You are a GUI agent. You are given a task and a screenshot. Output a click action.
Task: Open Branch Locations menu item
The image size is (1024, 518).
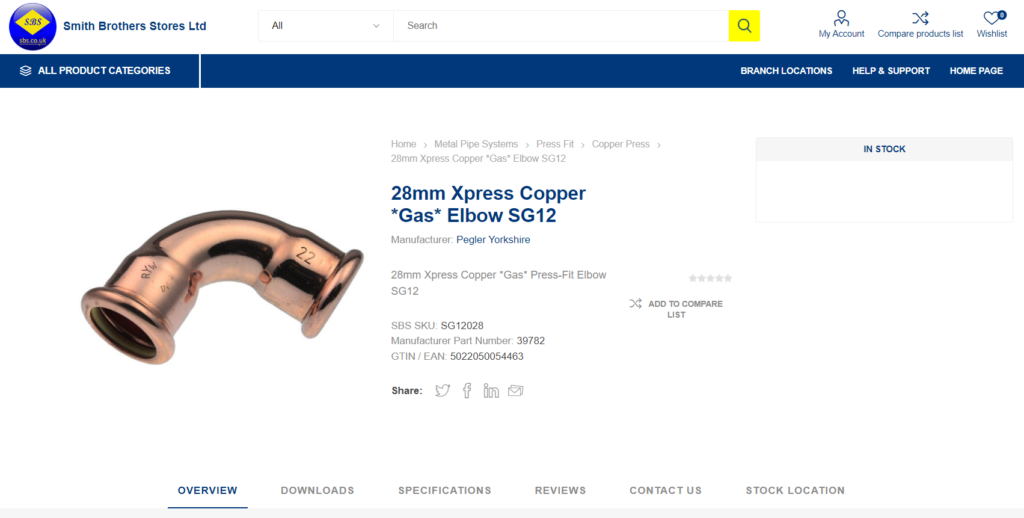click(786, 71)
